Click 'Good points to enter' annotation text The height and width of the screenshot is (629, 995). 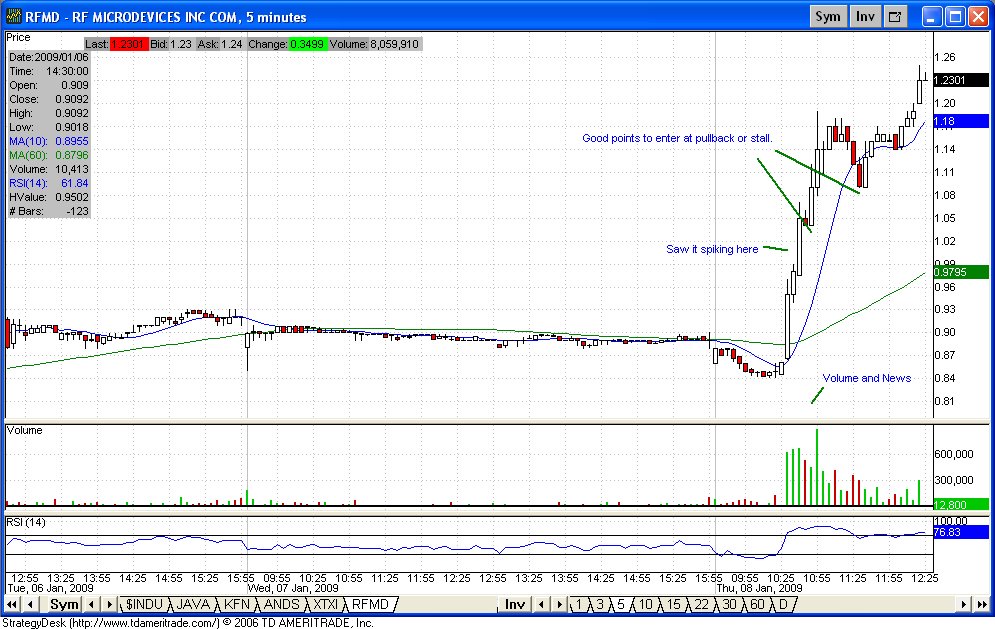pos(677,138)
